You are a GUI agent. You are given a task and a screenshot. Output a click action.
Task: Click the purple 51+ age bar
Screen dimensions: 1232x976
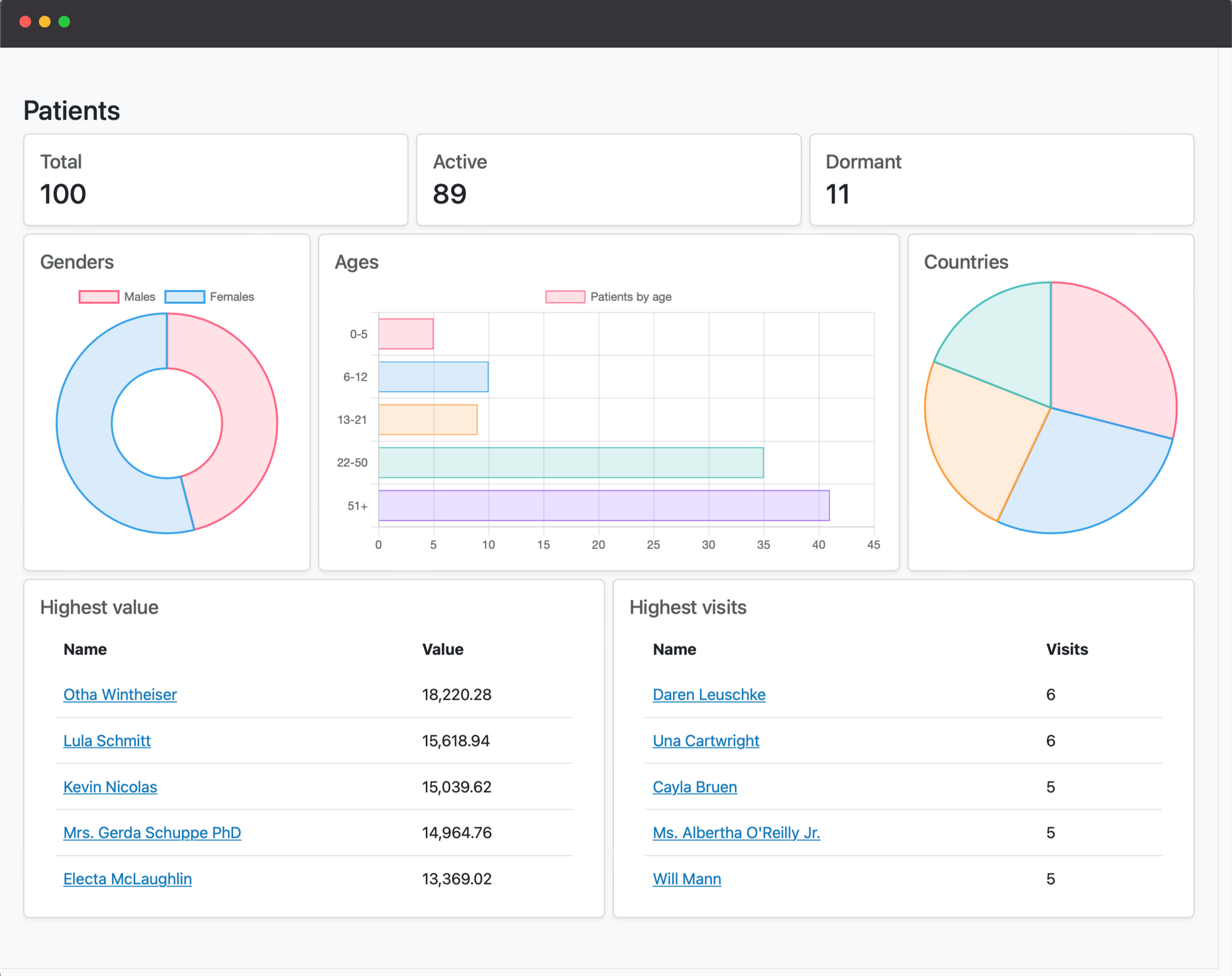coord(603,506)
